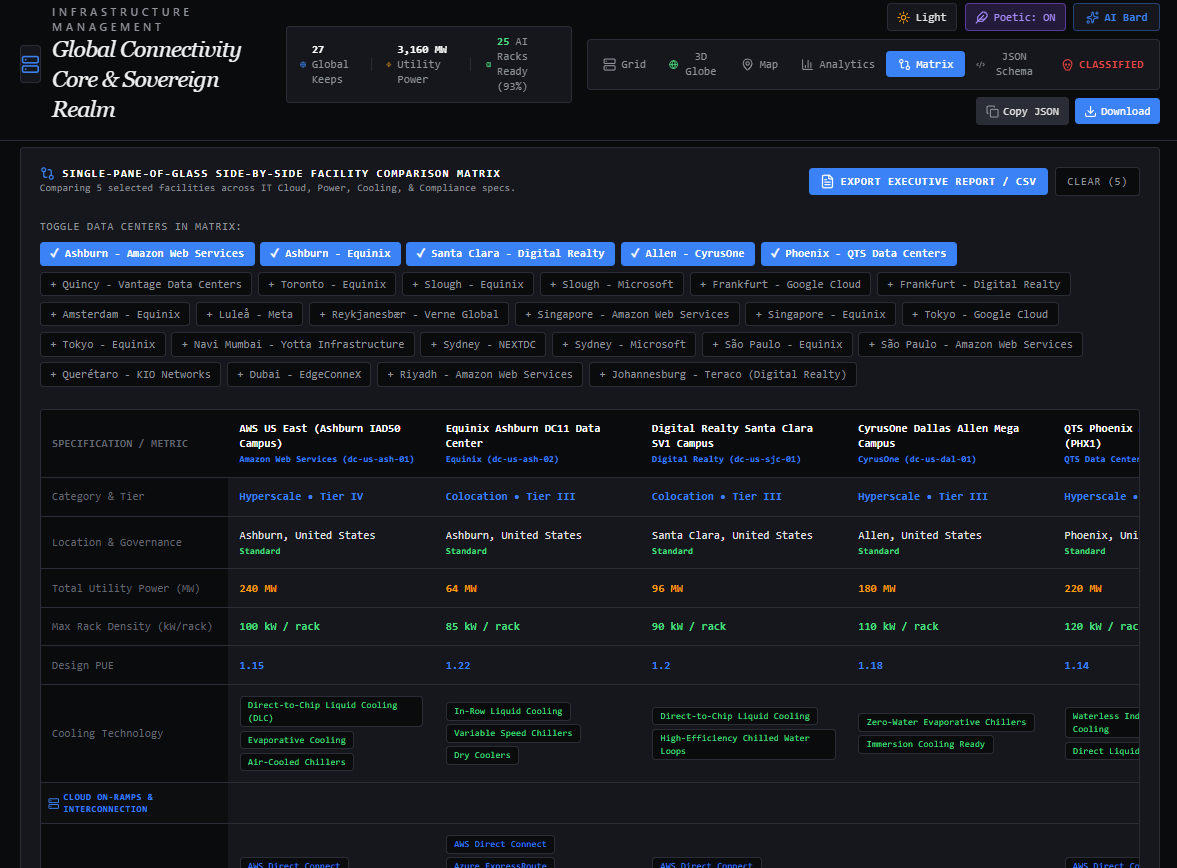Image resolution: width=1177 pixels, height=868 pixels.
Task: Click the server rack logo icon
Action: (x=30, y=64)
